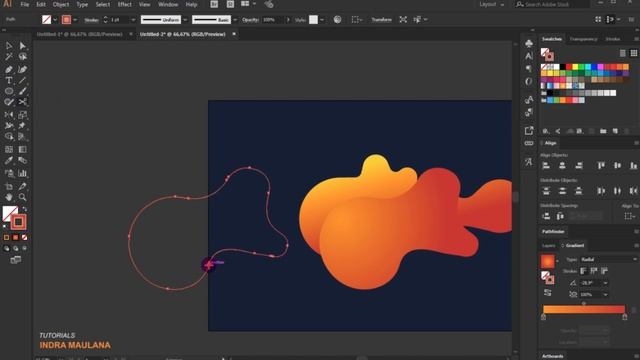This screenshot has width=640, height=360.
Task: Open gradient Type Radial dropdown
Action: 608,260
